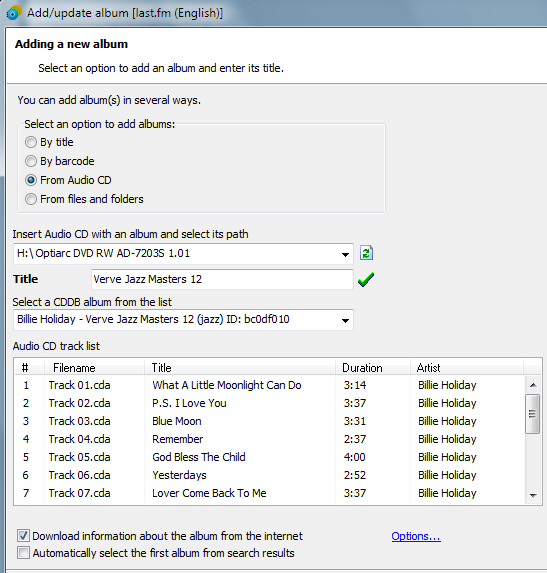Click the track list scrollbar thumb

[533, 414]
